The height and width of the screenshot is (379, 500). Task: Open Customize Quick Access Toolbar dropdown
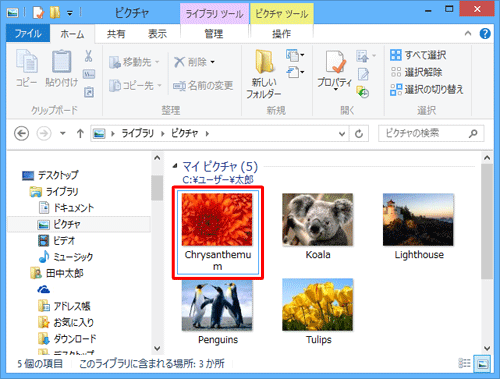[x=70, y=13]
